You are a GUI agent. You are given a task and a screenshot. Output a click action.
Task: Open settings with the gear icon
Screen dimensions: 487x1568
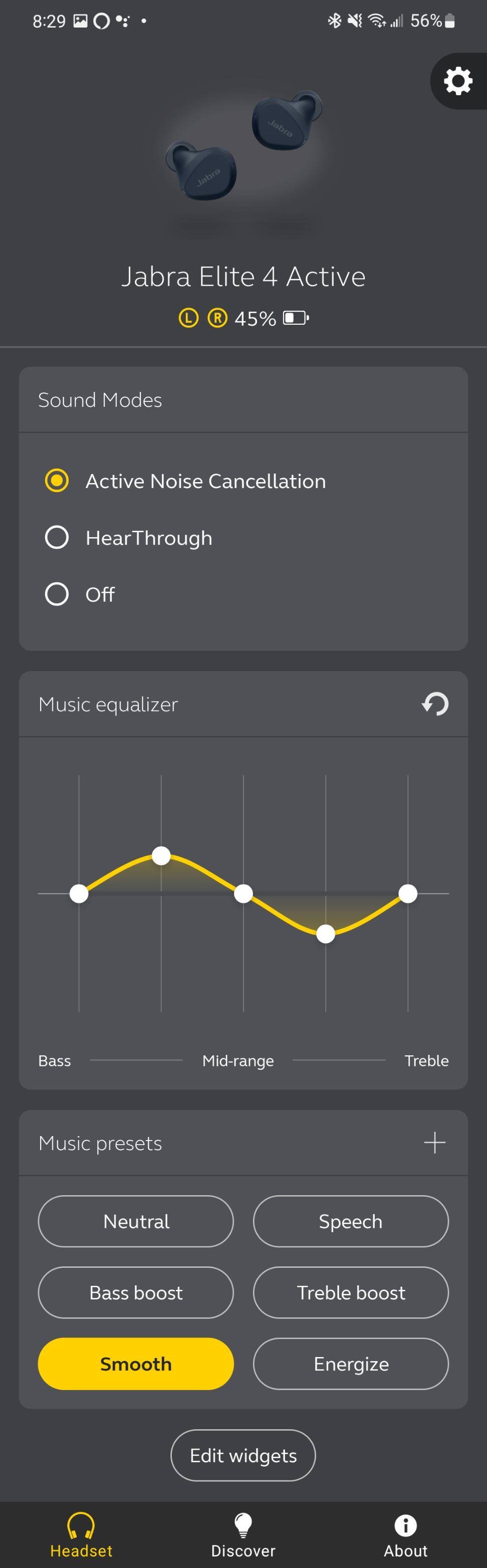pos(458,81)
